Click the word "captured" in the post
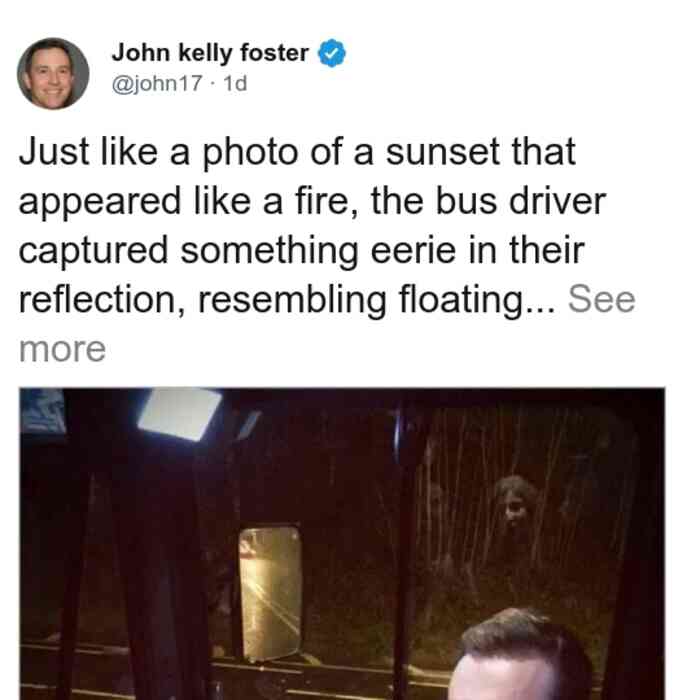The image size is (700, 700). [x=93, y=251]
